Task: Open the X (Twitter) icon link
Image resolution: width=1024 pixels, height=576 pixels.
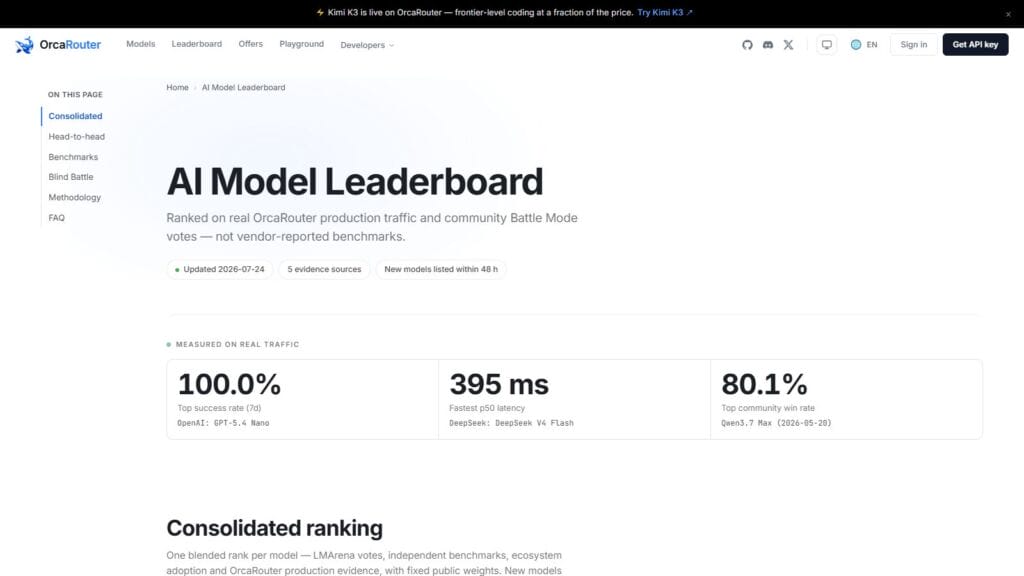Action: coord(788,44)
